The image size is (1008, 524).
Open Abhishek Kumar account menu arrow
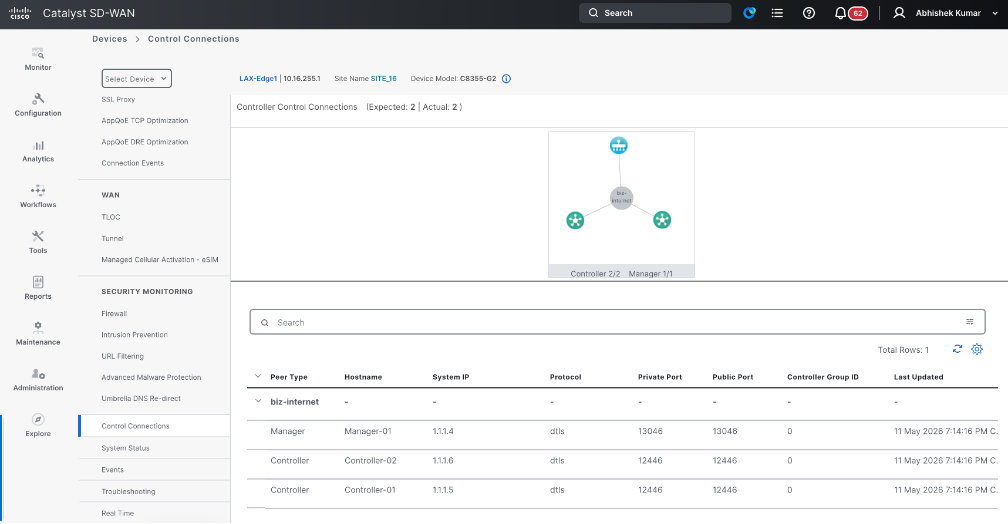pyautogui.click(x=995, y=13)
